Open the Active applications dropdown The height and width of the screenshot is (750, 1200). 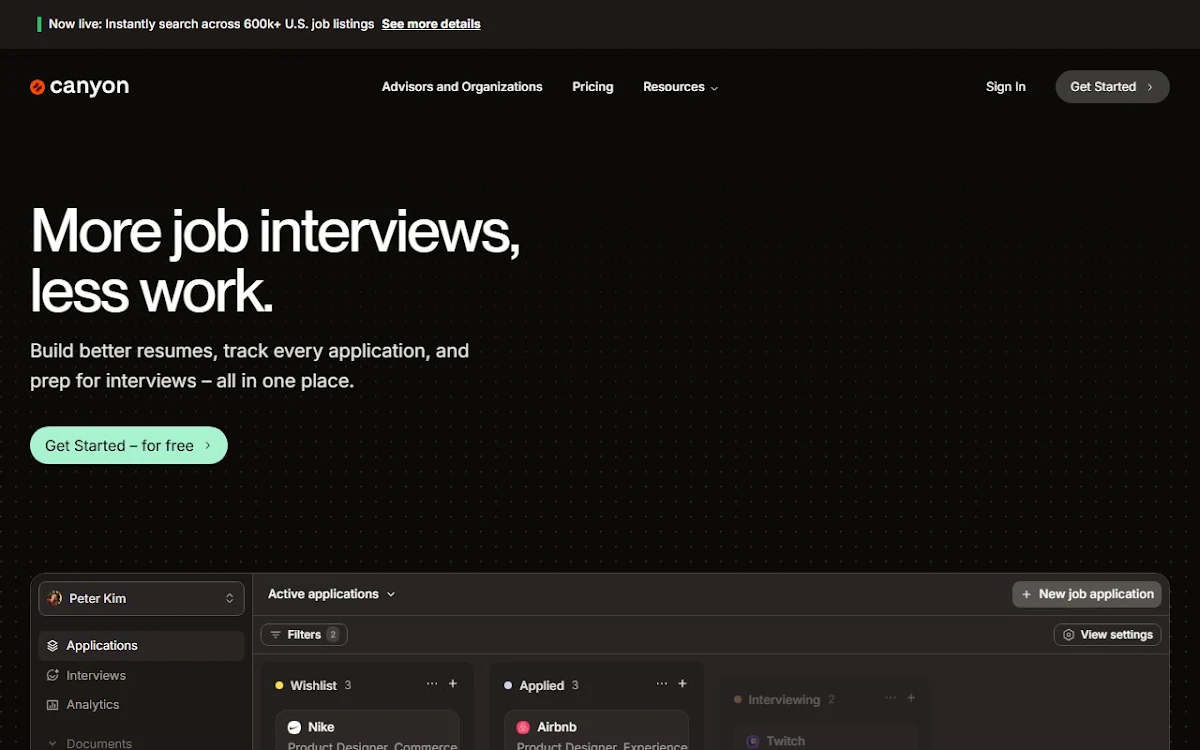pyautogui.click(x=332, y=594)
